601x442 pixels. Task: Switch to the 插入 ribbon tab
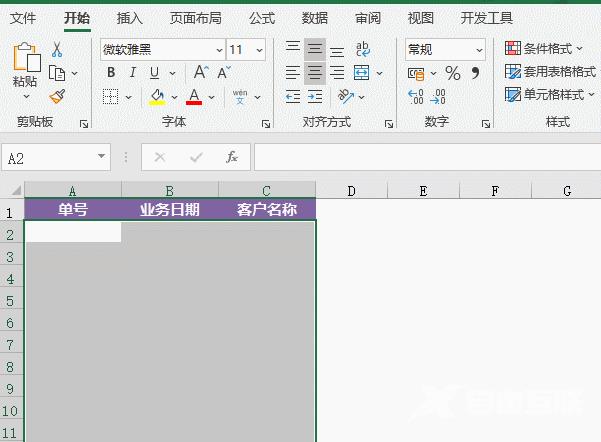tap(130, 18)
